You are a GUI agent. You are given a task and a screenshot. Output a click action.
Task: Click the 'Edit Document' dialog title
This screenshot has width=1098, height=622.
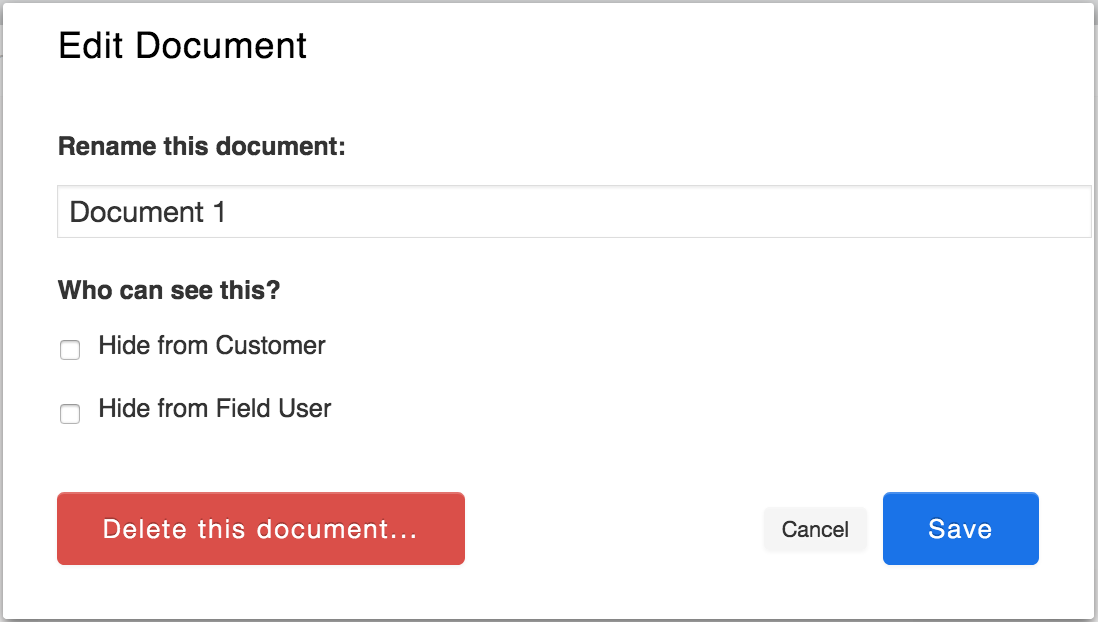(x=182, y=46)
